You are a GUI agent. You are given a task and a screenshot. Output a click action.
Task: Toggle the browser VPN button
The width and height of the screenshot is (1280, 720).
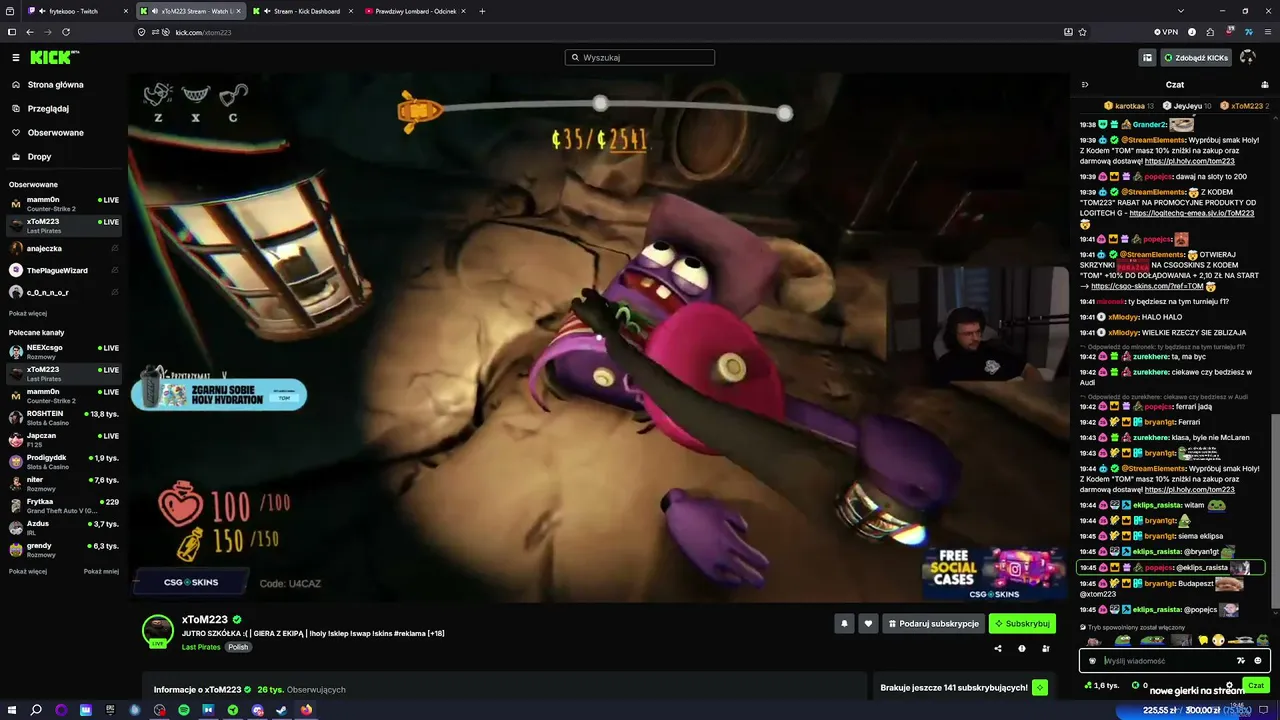point(1165,32)
